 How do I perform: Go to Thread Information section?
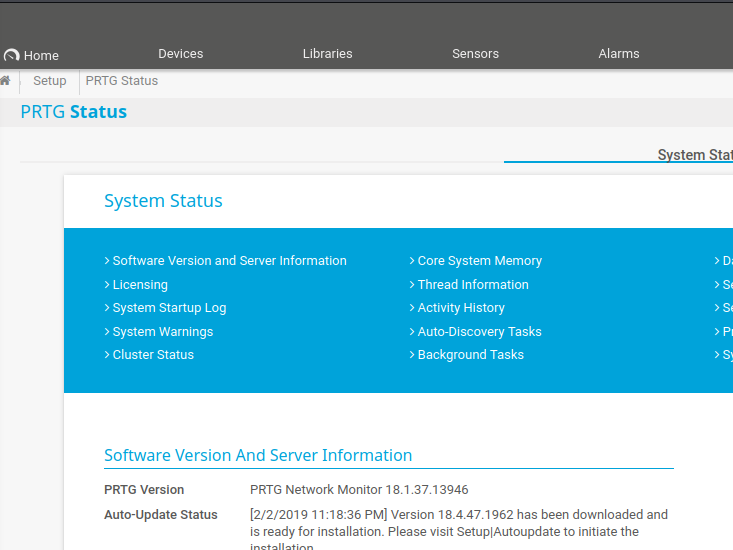pos(472,285)
